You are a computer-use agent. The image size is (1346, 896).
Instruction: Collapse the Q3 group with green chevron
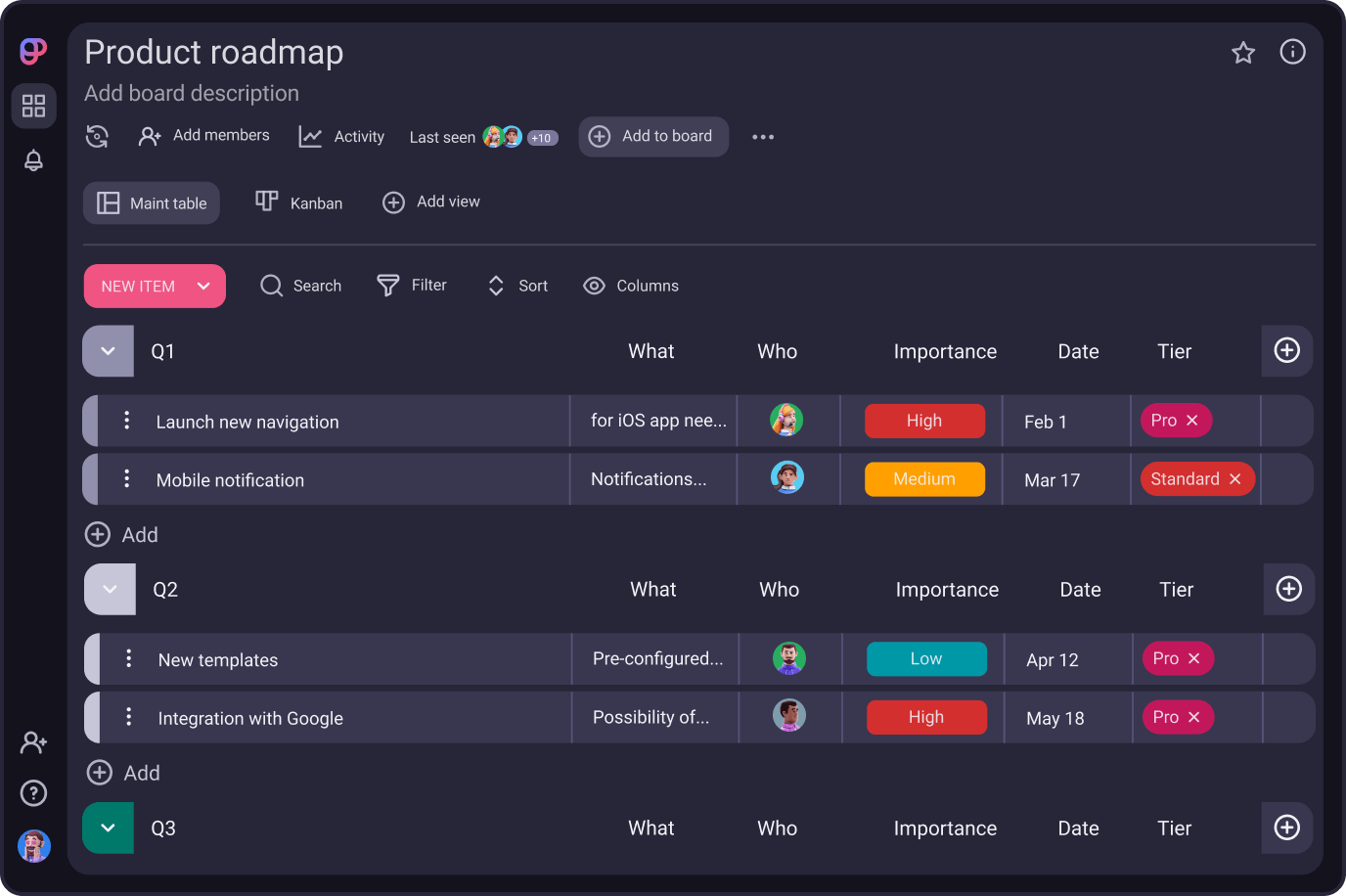[108, 828]
